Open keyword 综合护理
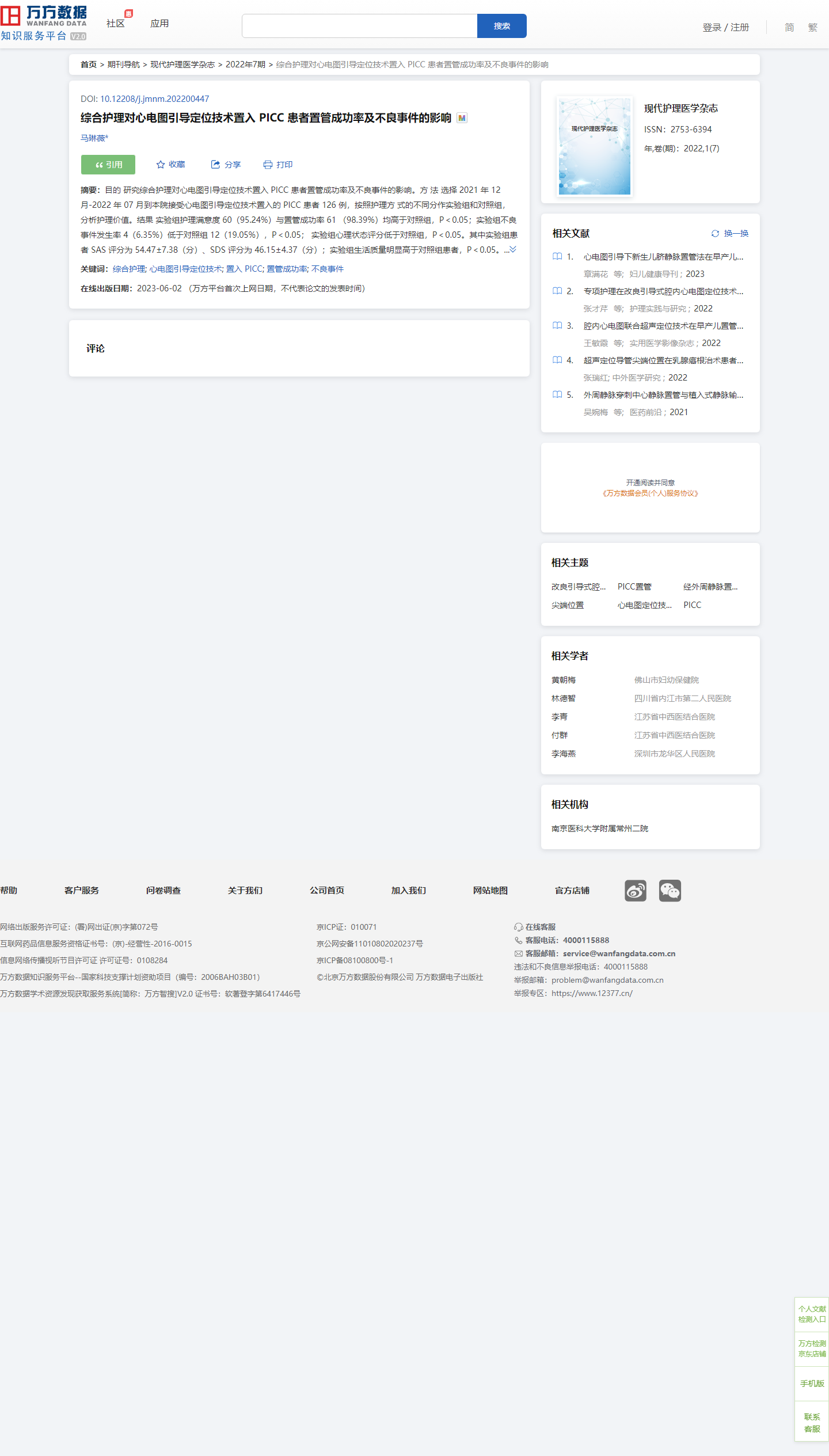The width and height of the screenshot is (829, 1456). click(x=129, y=269)
